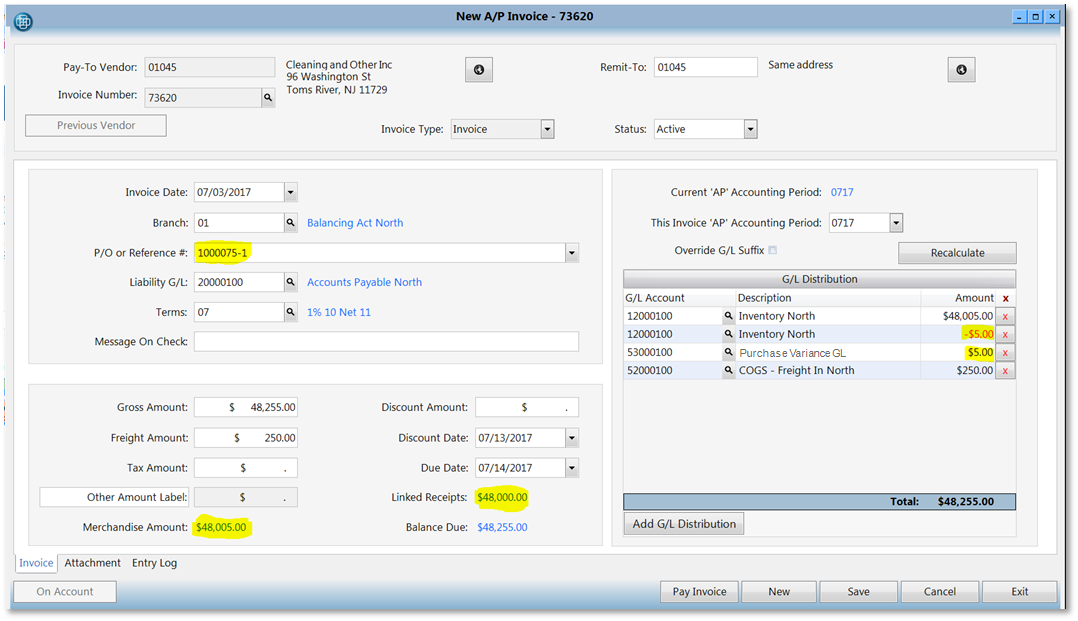Delete the COGS Freight In North distribution line
The width and height of the screenshot is (1078, 621).
coord(1005,370)
